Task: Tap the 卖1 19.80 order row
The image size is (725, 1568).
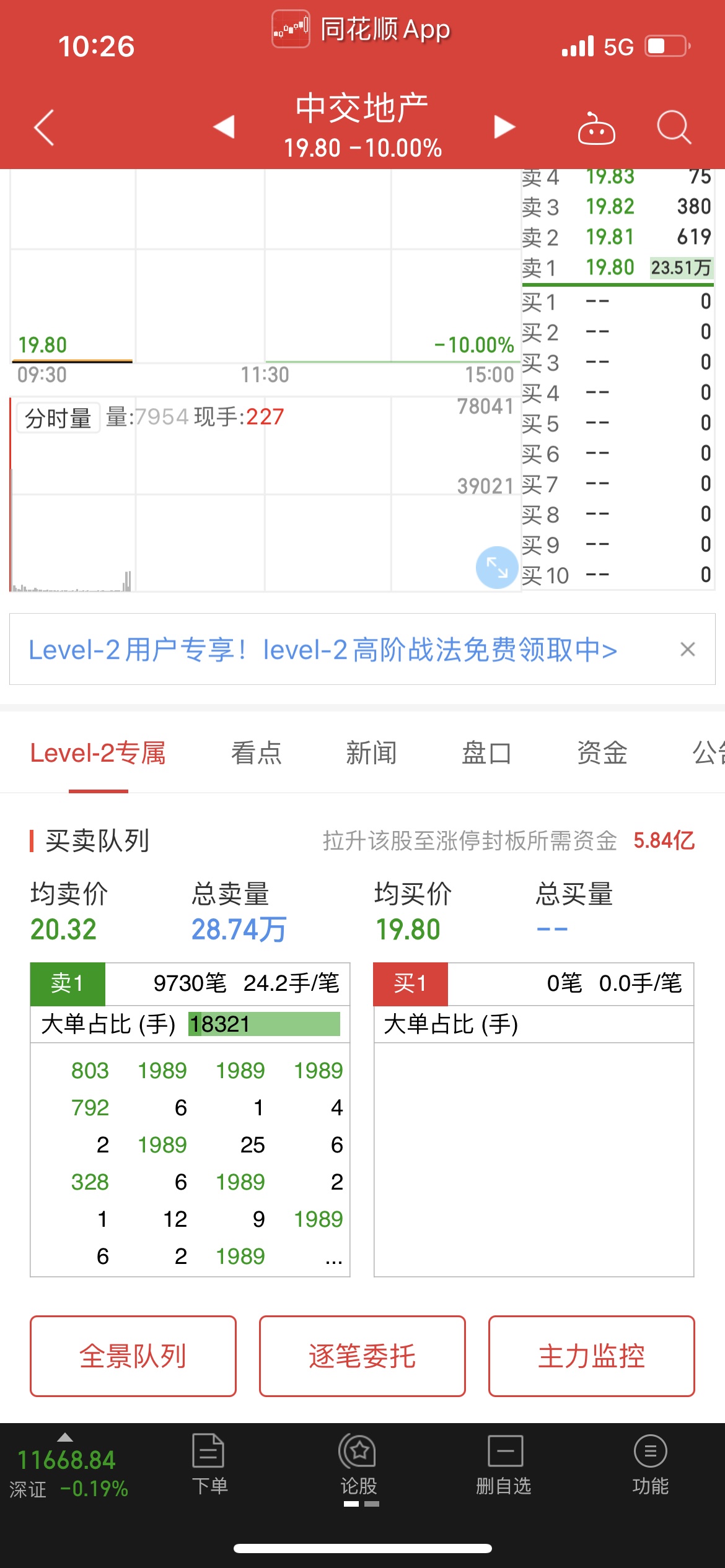Action: (x=617, y=268)
